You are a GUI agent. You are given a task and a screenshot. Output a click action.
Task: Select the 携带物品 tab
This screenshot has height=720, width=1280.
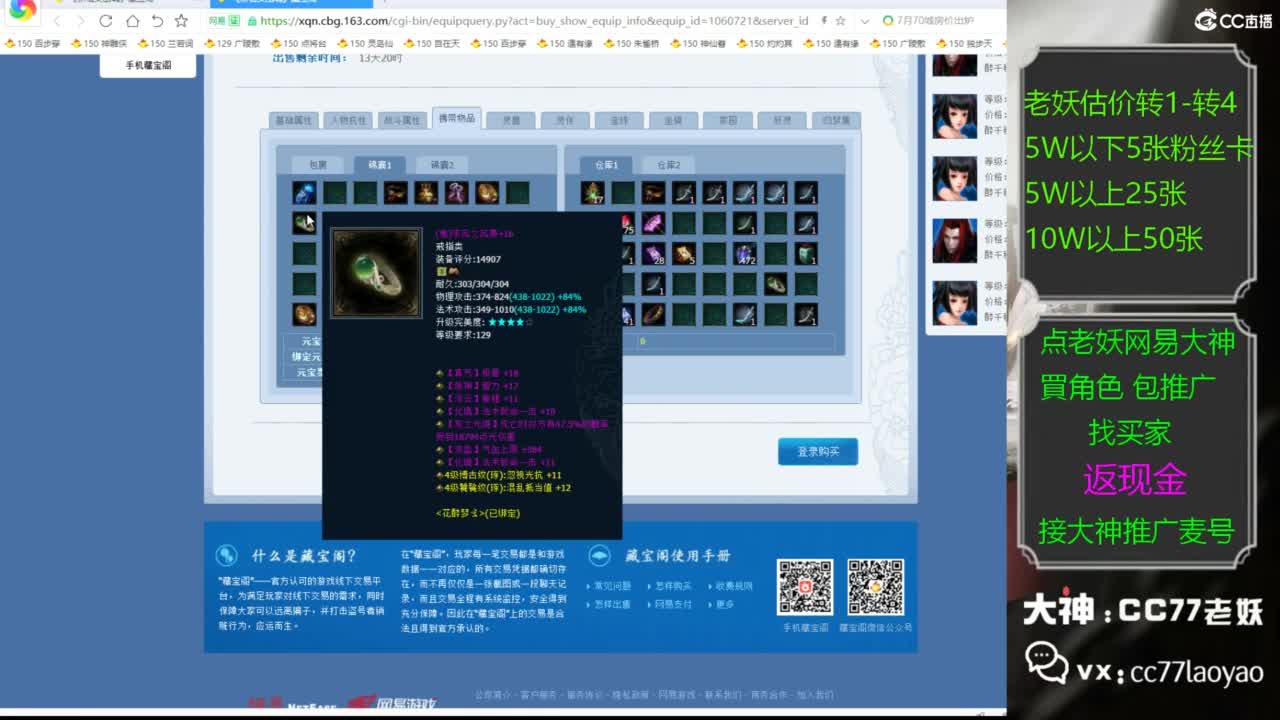point(456,118)
